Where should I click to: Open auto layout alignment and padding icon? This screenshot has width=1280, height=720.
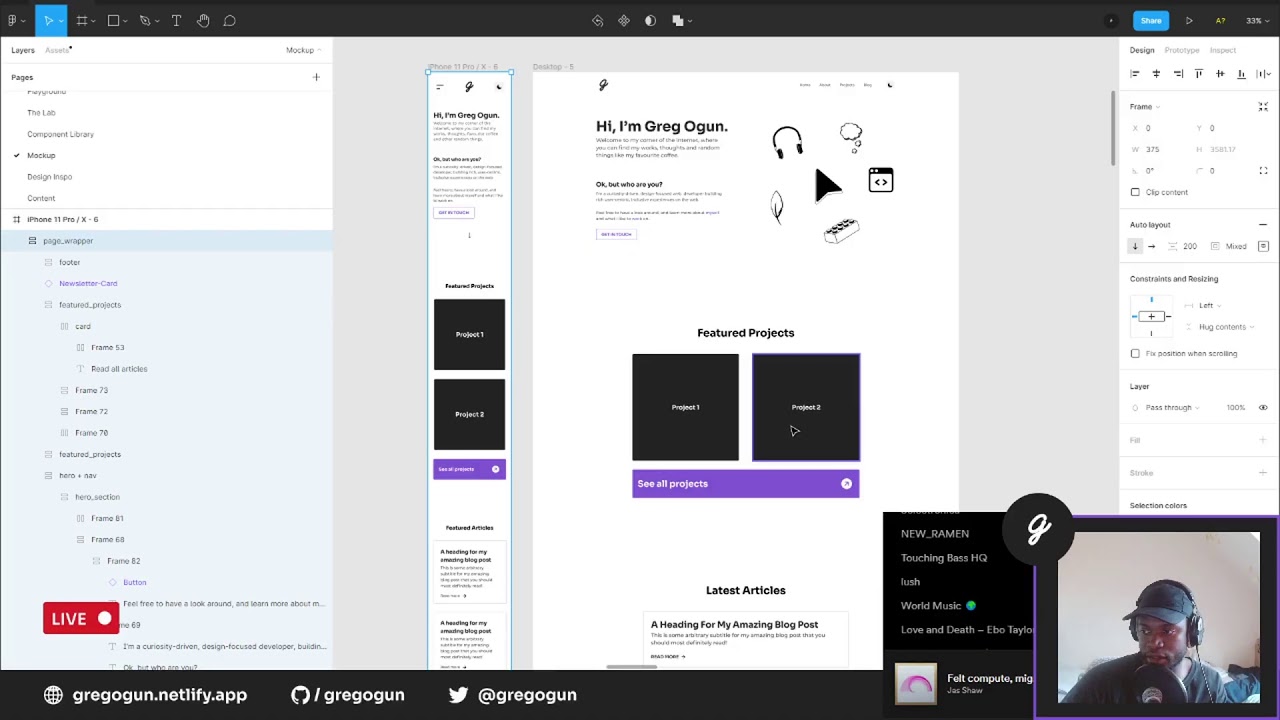[1263, 246]
